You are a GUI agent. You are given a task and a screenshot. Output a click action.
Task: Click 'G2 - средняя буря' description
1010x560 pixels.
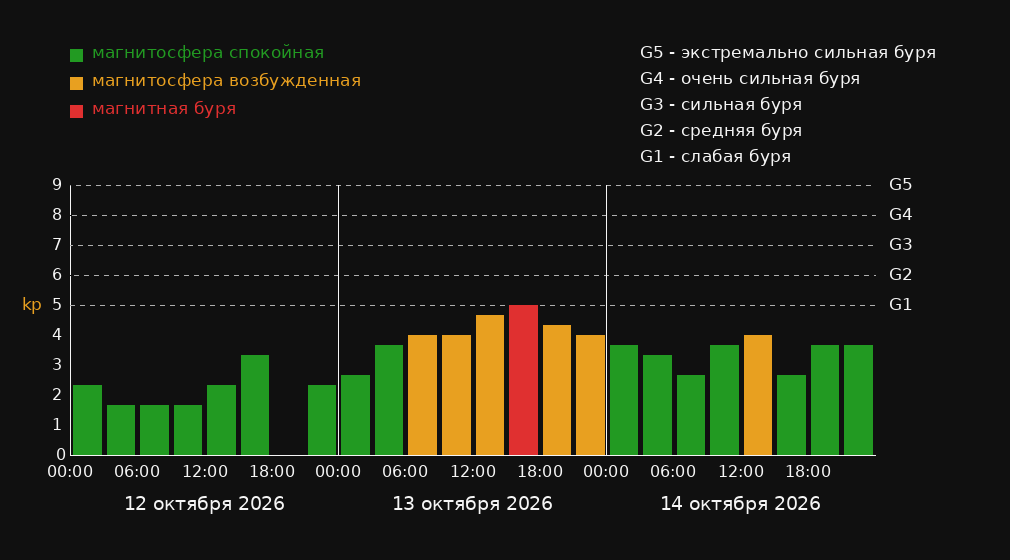tap(721, 131)
